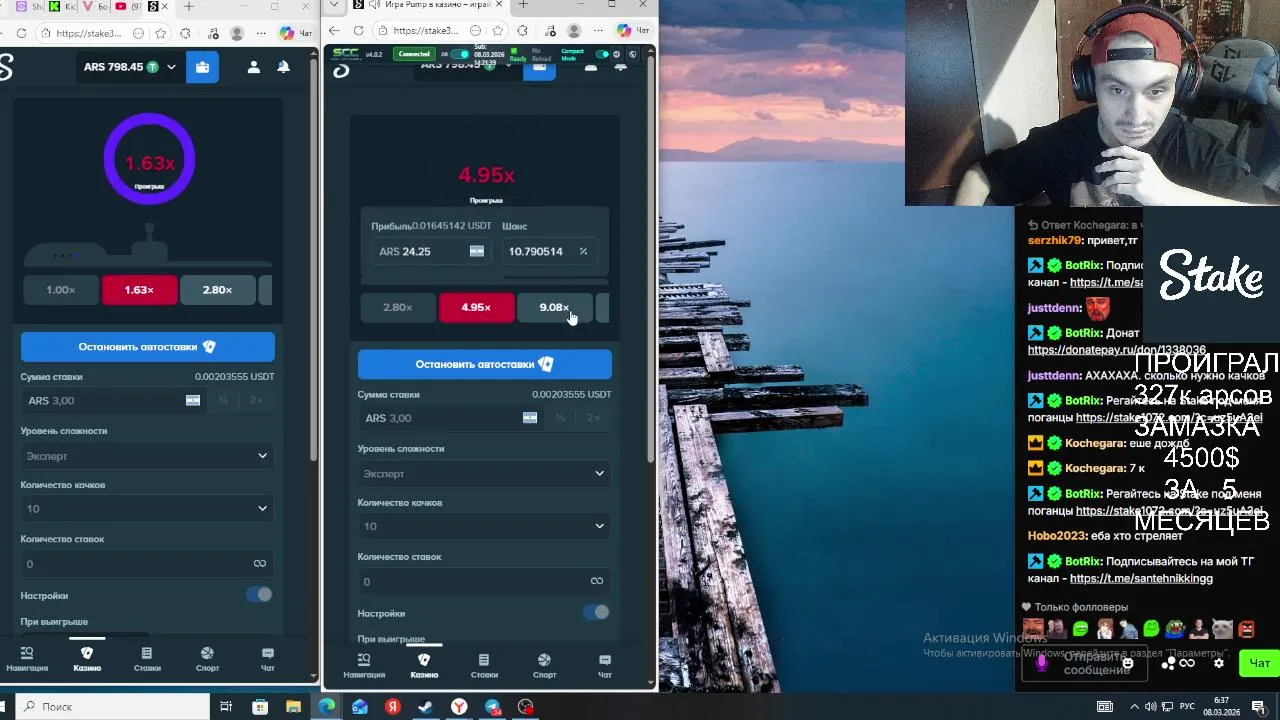Pick the white cat emote
The width and height of the screenshot is (1280, 720).
pyautogui.click(x=1222, y=629)
